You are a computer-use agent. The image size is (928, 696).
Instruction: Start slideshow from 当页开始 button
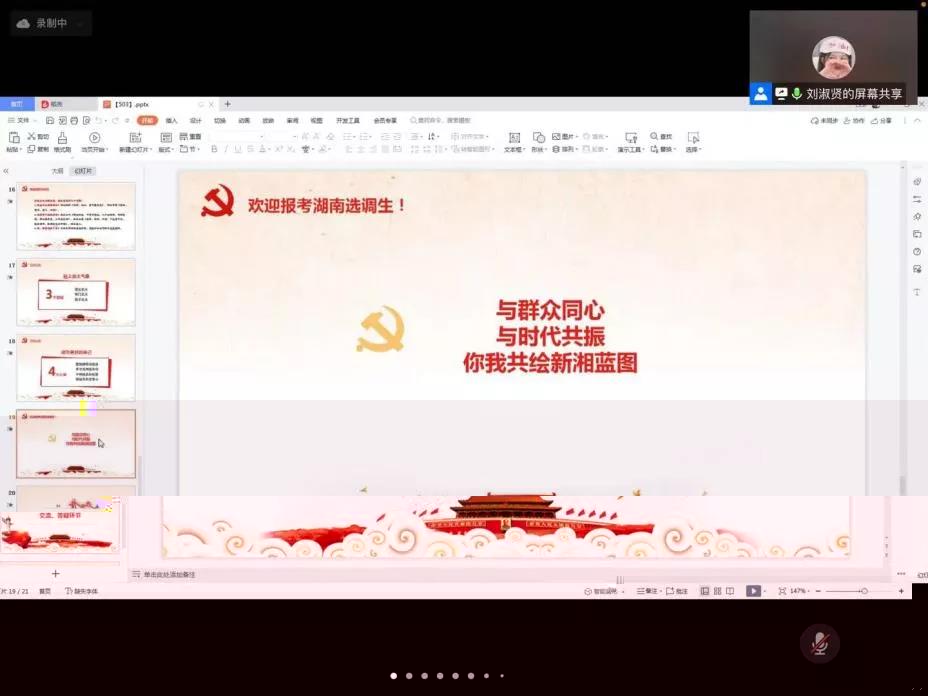94,142
